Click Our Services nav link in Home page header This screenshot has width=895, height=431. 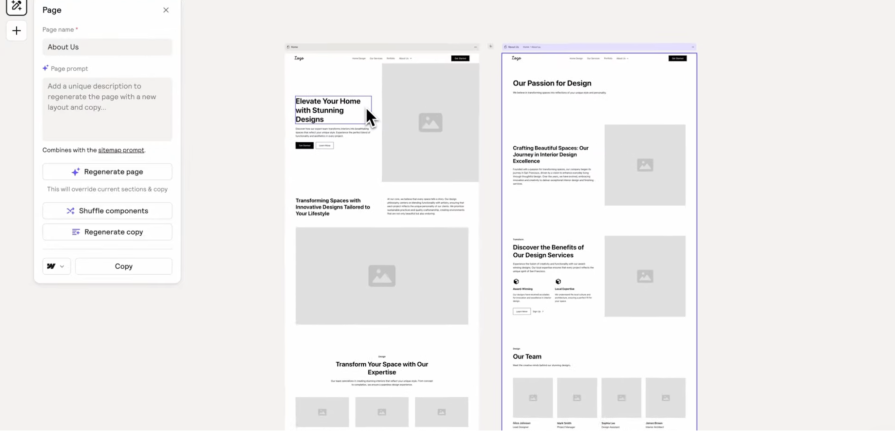click(376, 58)
